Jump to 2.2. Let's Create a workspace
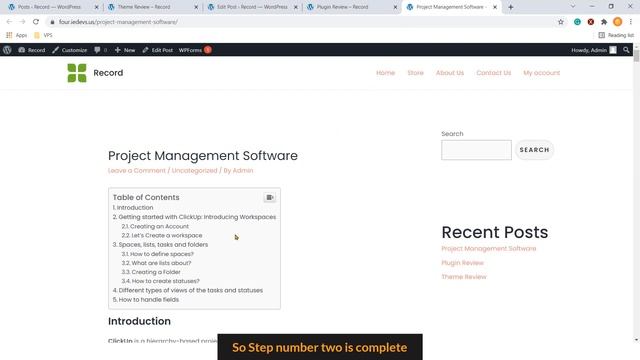The image size is (640, 360). (162, 236)
